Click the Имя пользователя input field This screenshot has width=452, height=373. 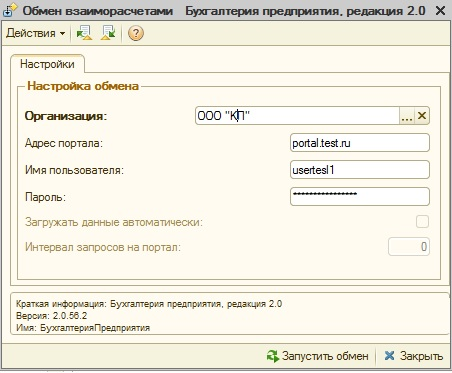(360, 170)
